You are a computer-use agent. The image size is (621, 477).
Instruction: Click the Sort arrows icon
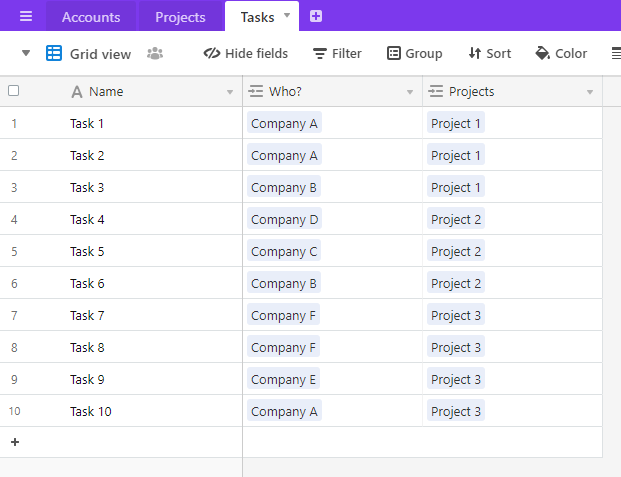coord(474,53)
